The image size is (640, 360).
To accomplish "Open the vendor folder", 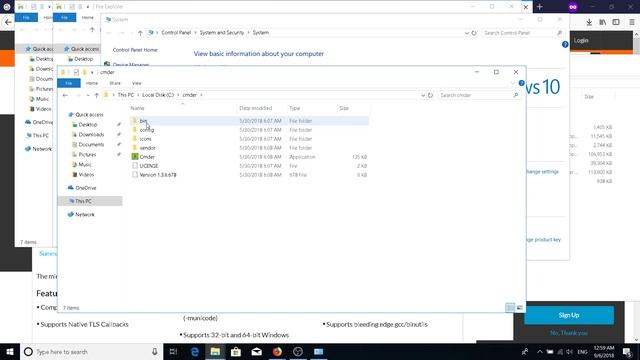I will [x=147, y=148].
